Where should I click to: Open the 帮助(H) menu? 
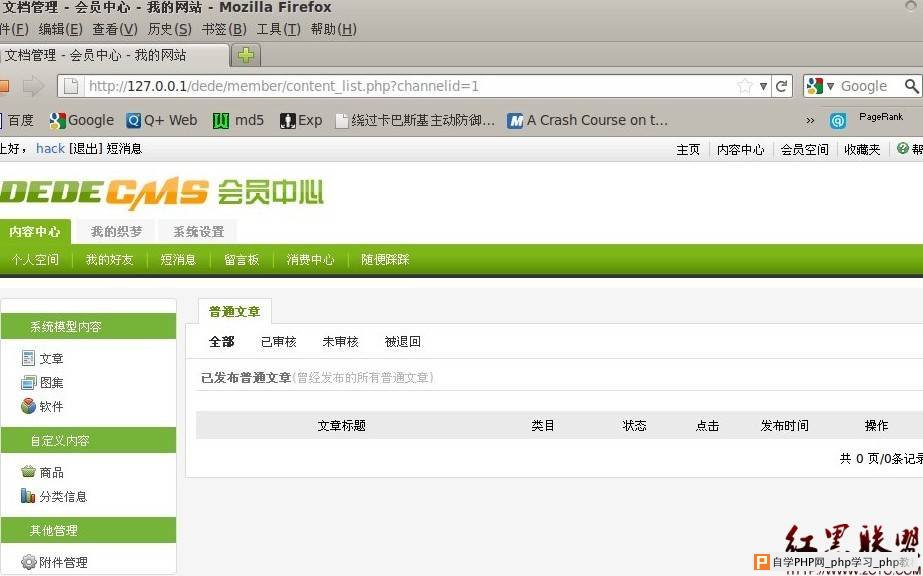(x=334, y=29)
